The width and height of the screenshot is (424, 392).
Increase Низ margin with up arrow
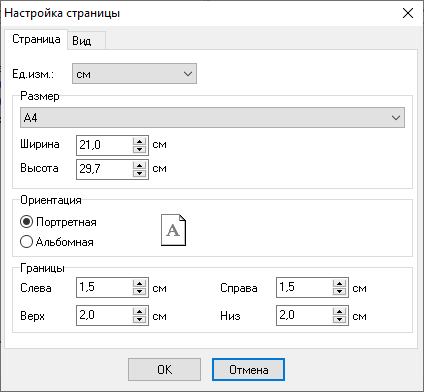(339, 312)
